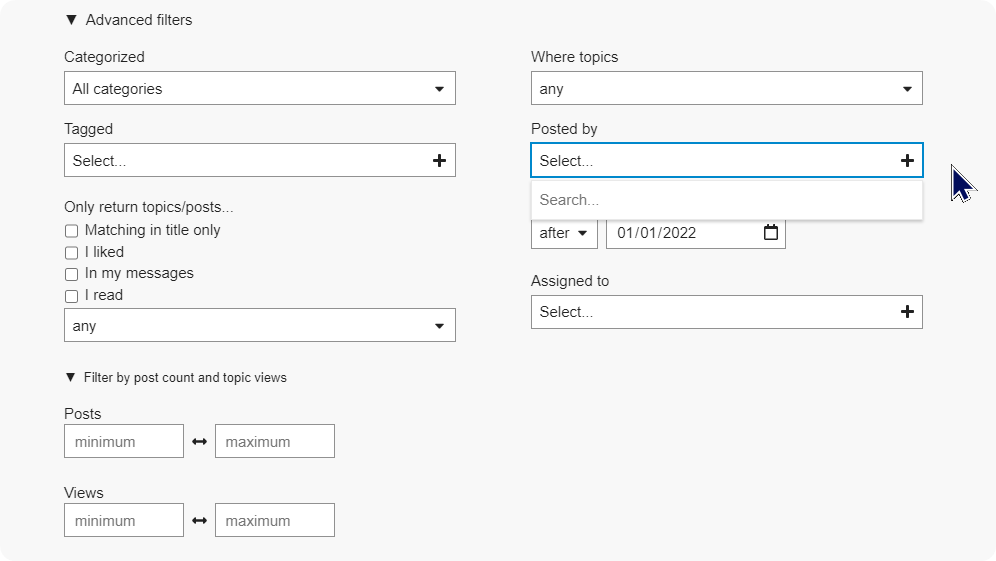Click the Assigned to label
Screen dimensions: 996x561
pyautogui.click(x=570, y=281)
